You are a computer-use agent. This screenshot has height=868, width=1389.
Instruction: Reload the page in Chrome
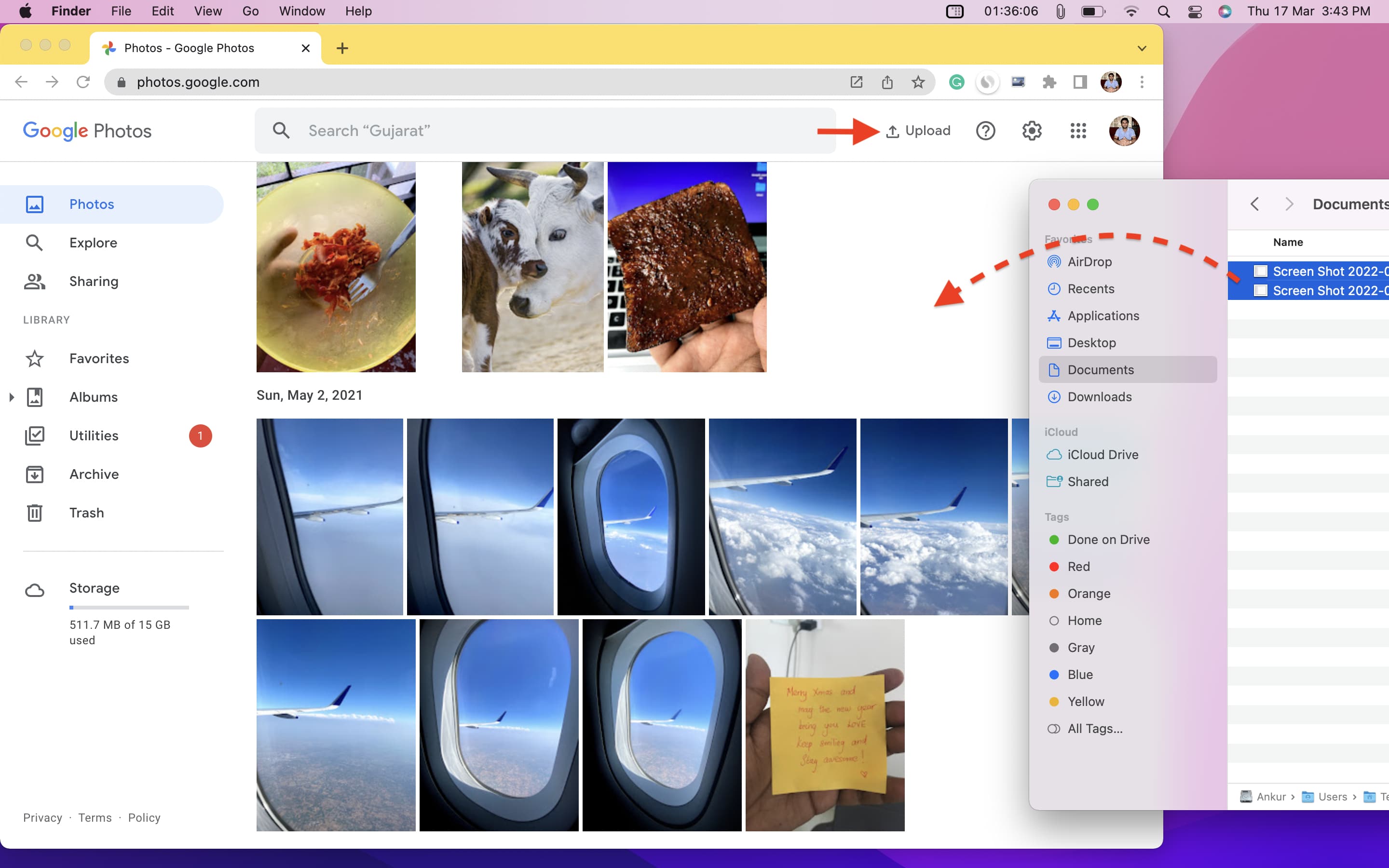tap(83, 82)
